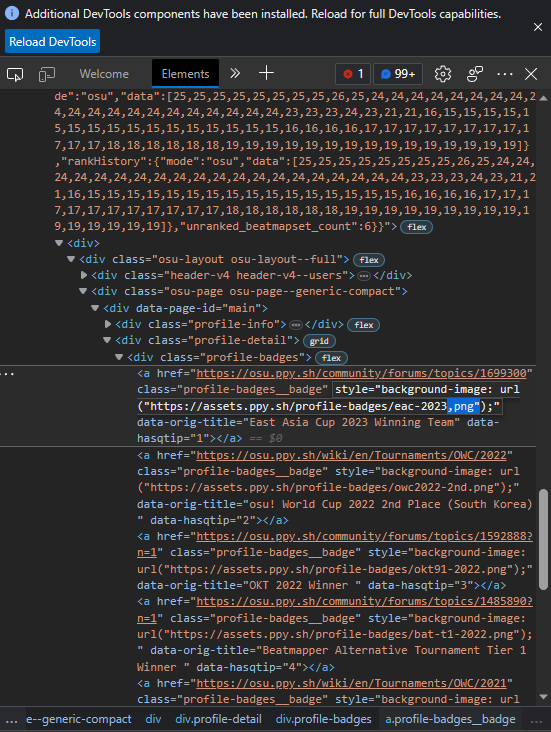This screenshot has height=732, width=551.
Task: Open more tabs chevron next to Elements
Action: pos(235,73)
